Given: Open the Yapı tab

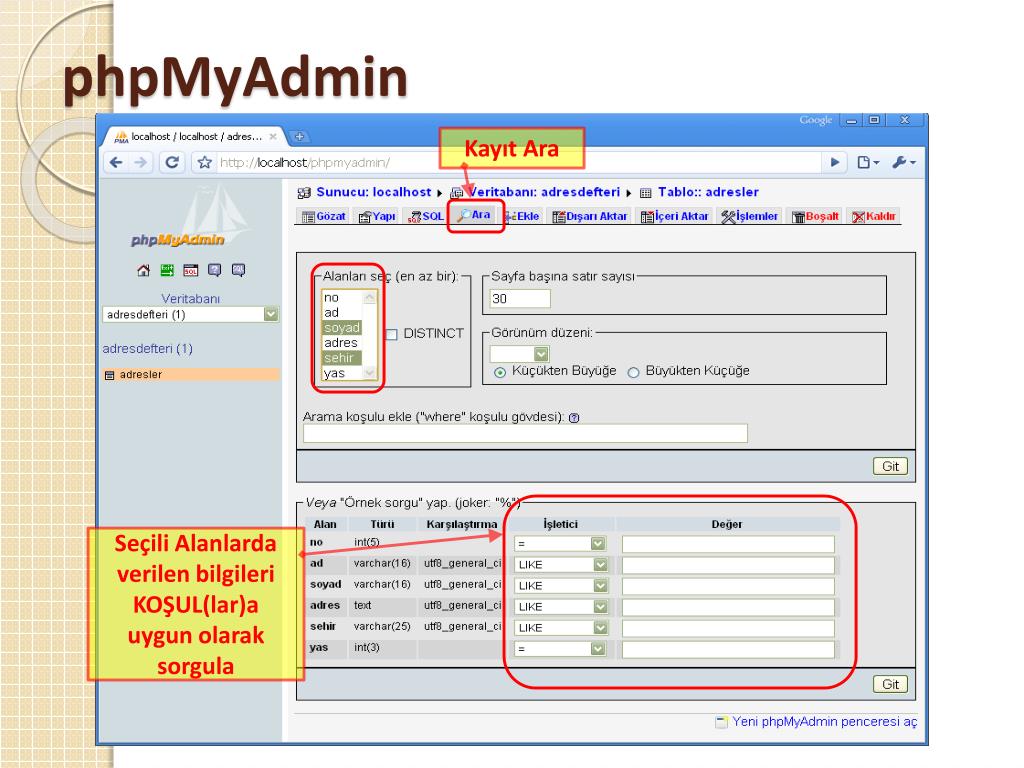Looking at the screenshot, I should [x=377, y=216].
